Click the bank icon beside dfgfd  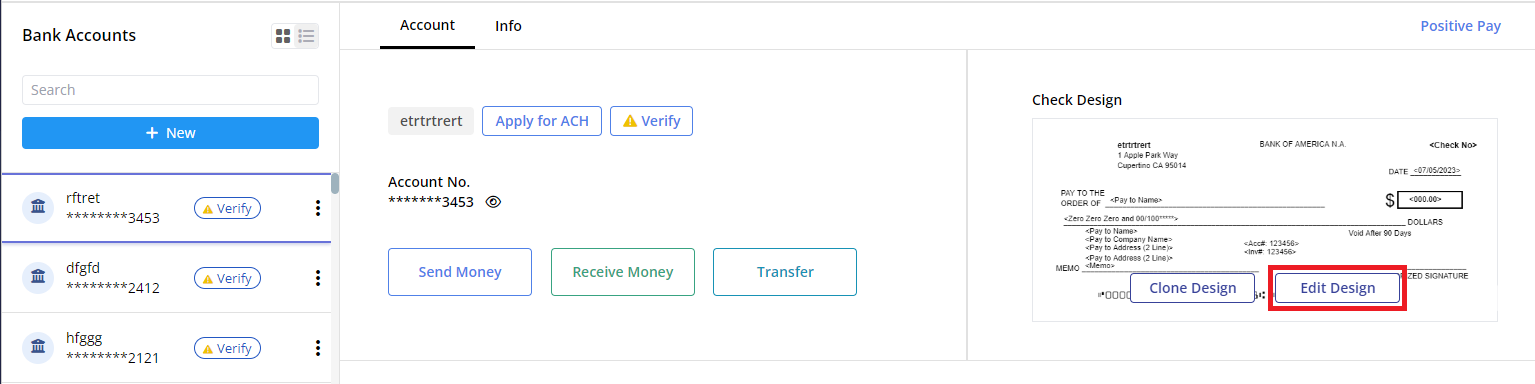pos(38,278)
